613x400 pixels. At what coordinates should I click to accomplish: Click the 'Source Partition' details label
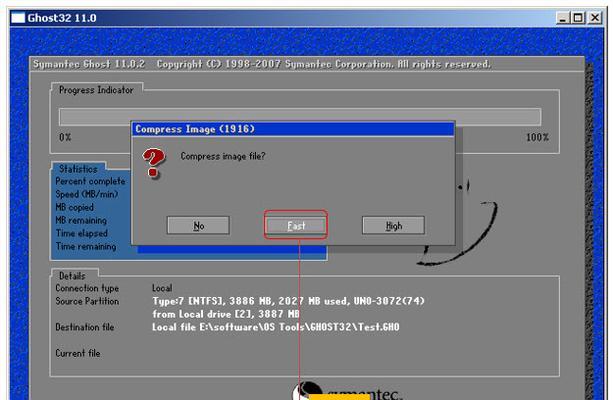pos(87,301)
